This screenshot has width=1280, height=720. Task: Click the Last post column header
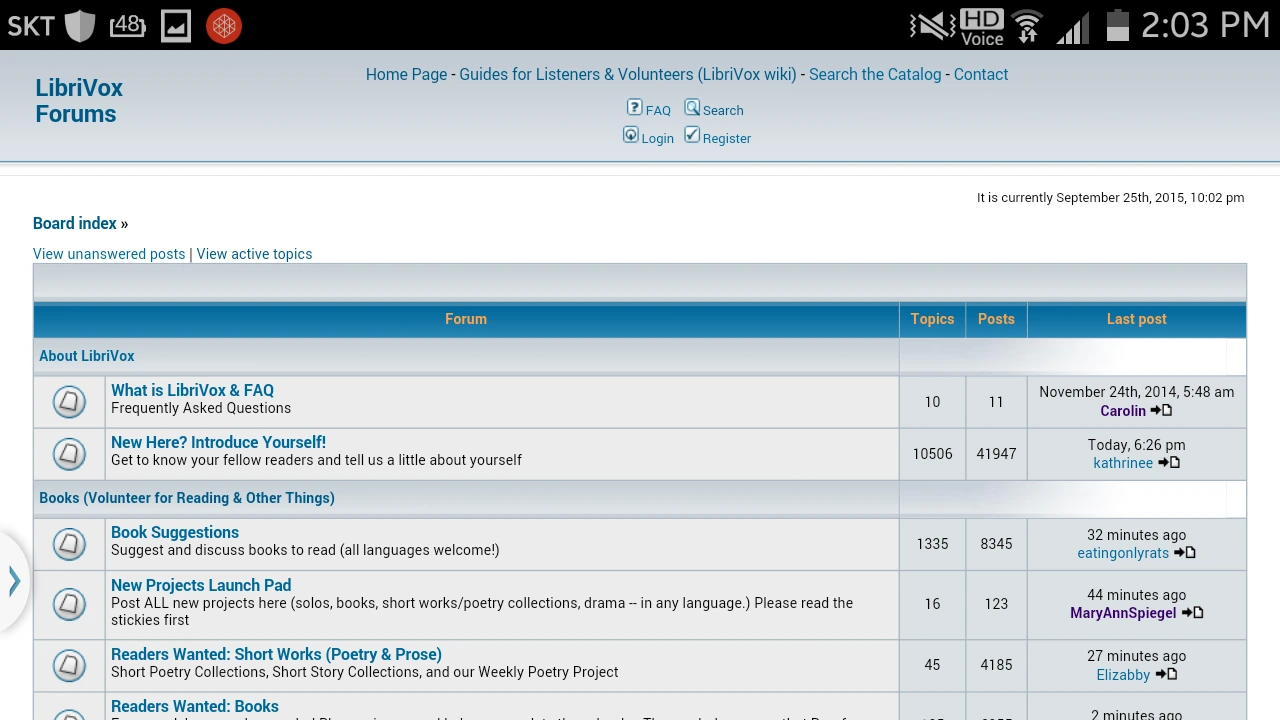pyautogui.click(x=1137, y=319)
